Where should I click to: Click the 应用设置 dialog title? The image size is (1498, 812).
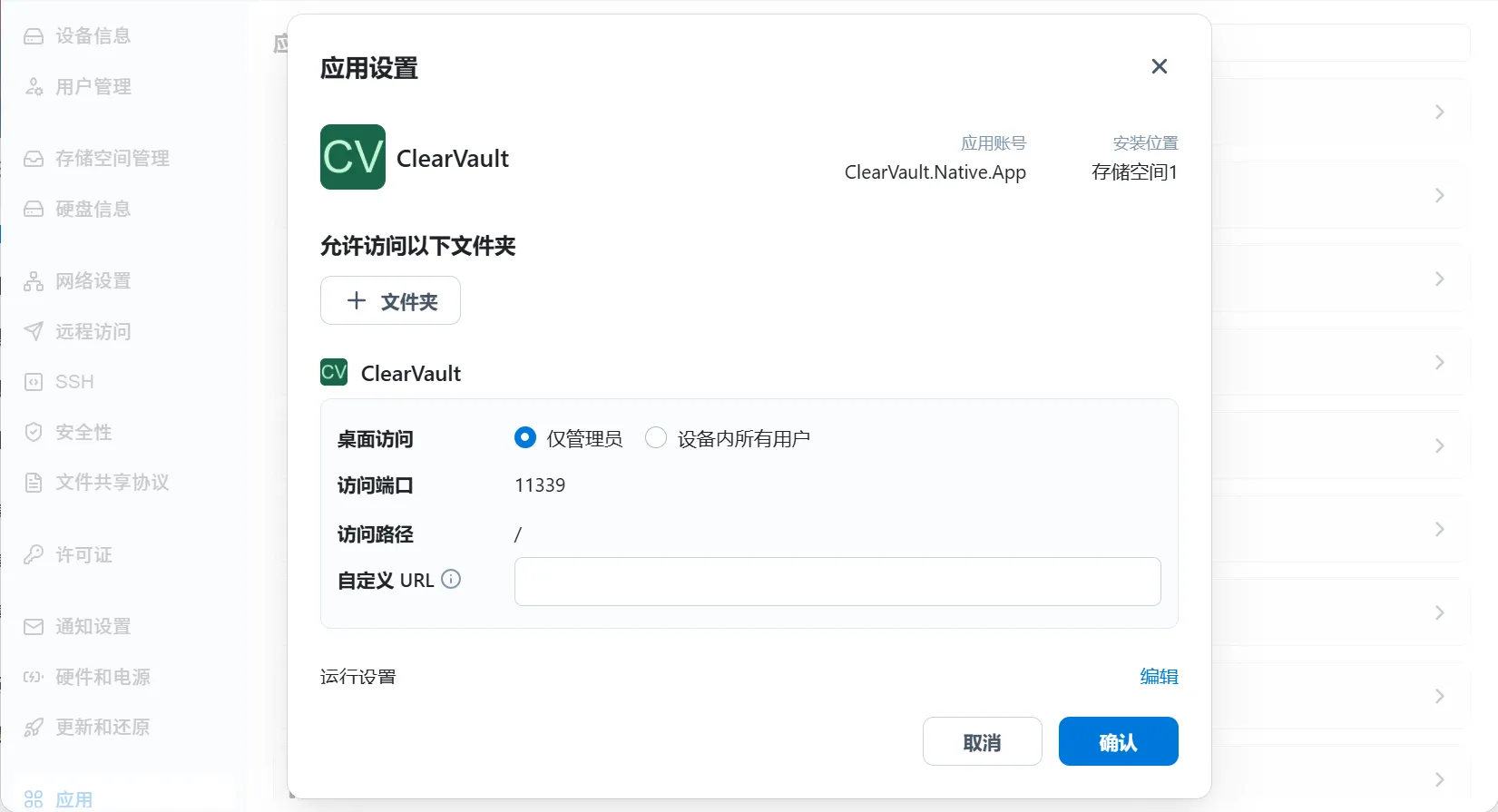pos(369,68)
